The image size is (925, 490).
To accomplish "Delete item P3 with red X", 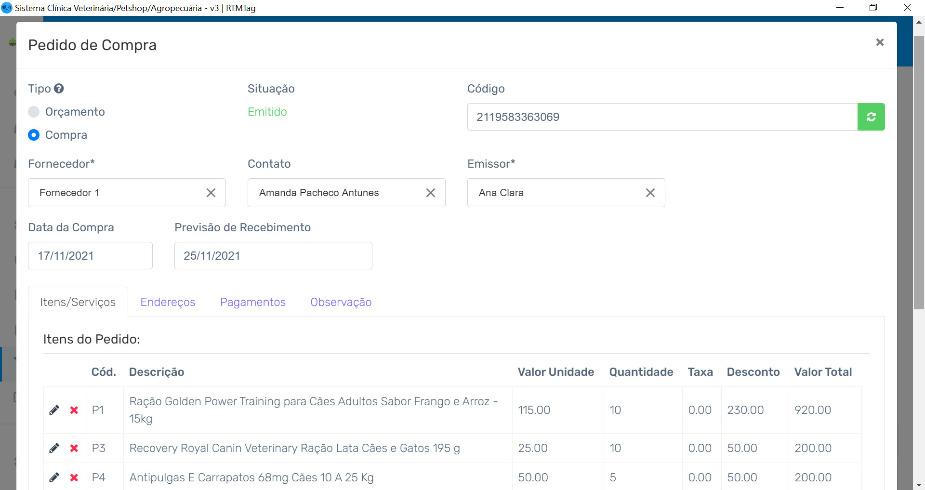I will coord(74,448).
